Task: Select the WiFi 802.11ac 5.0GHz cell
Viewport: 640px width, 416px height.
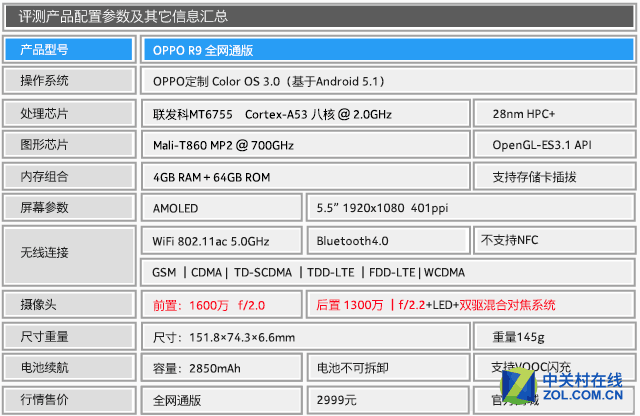Action: pos(220,241)
